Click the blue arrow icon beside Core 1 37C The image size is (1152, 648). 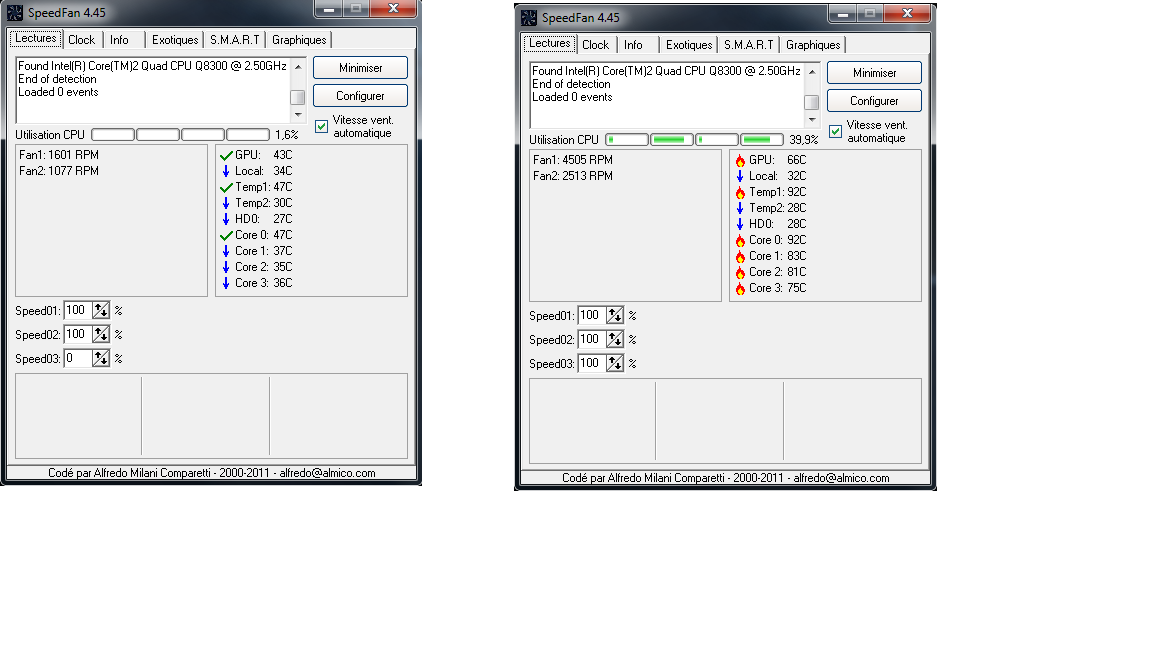[226, 251]
